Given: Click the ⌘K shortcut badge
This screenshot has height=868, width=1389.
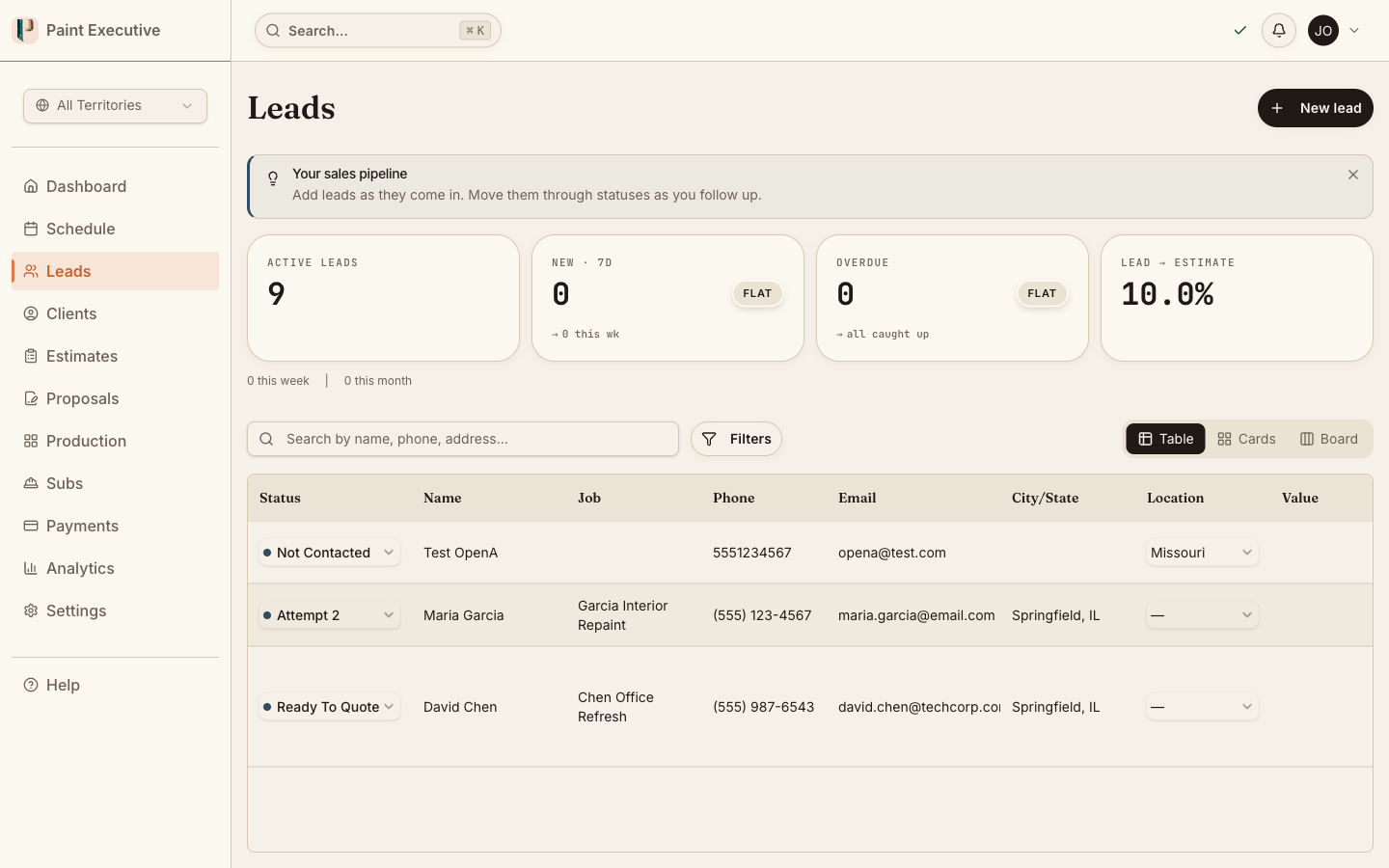Looking at the screenshot, I should [x=475, y=31].
